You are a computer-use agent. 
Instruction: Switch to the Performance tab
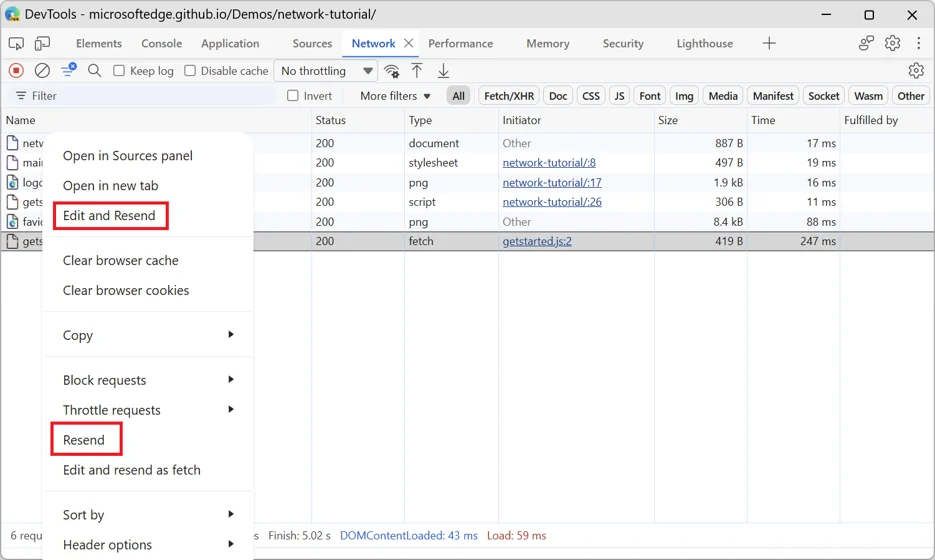pyautogui.click(x=460, y=44)
